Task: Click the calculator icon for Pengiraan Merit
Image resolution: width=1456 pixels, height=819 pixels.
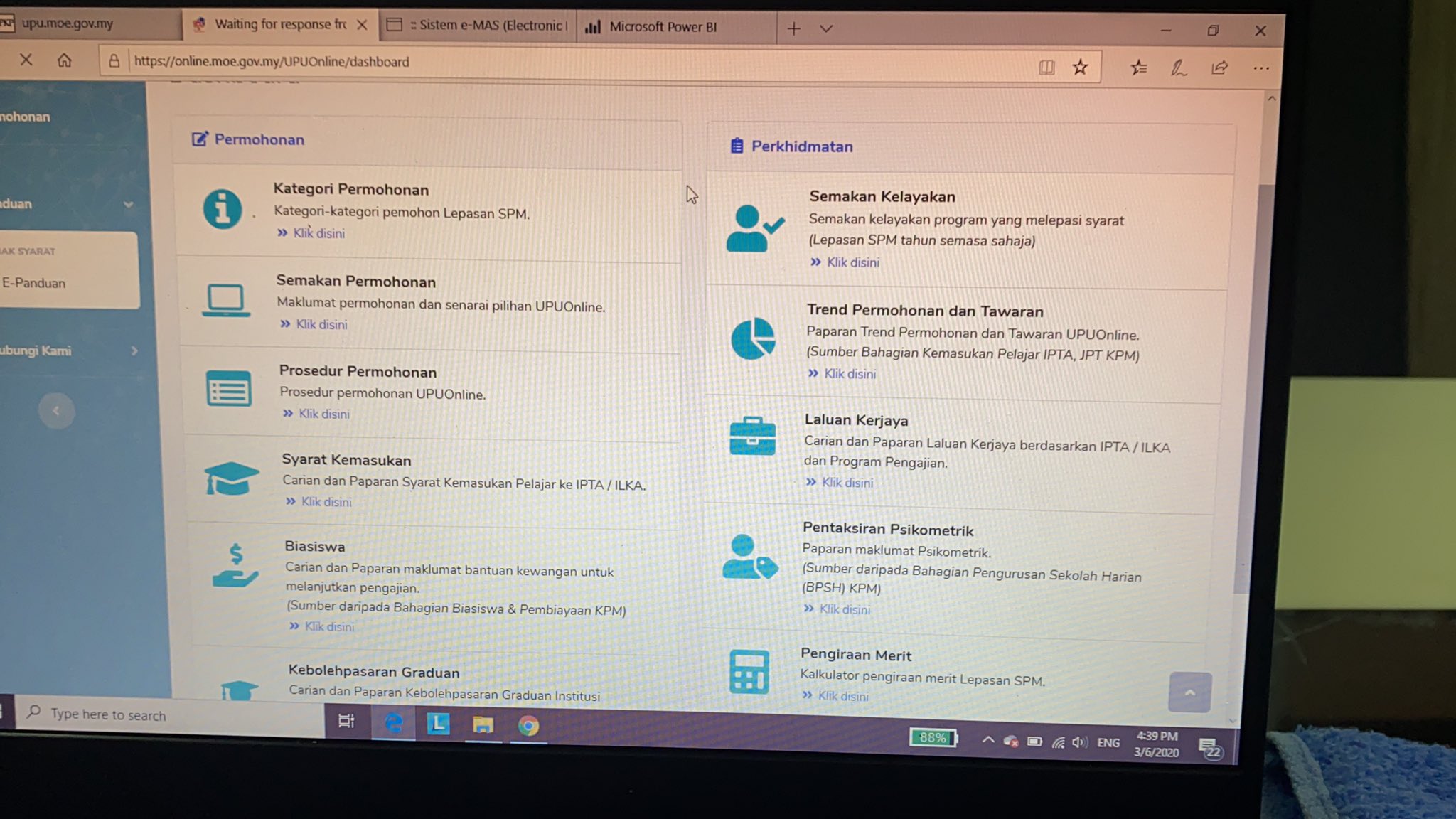Action: (x=750, y=670)
